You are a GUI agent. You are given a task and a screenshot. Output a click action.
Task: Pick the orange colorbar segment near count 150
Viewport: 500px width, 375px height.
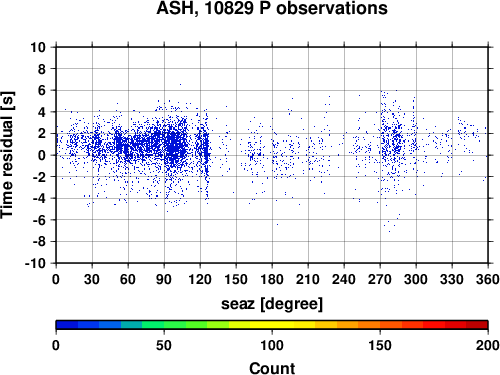380,325
